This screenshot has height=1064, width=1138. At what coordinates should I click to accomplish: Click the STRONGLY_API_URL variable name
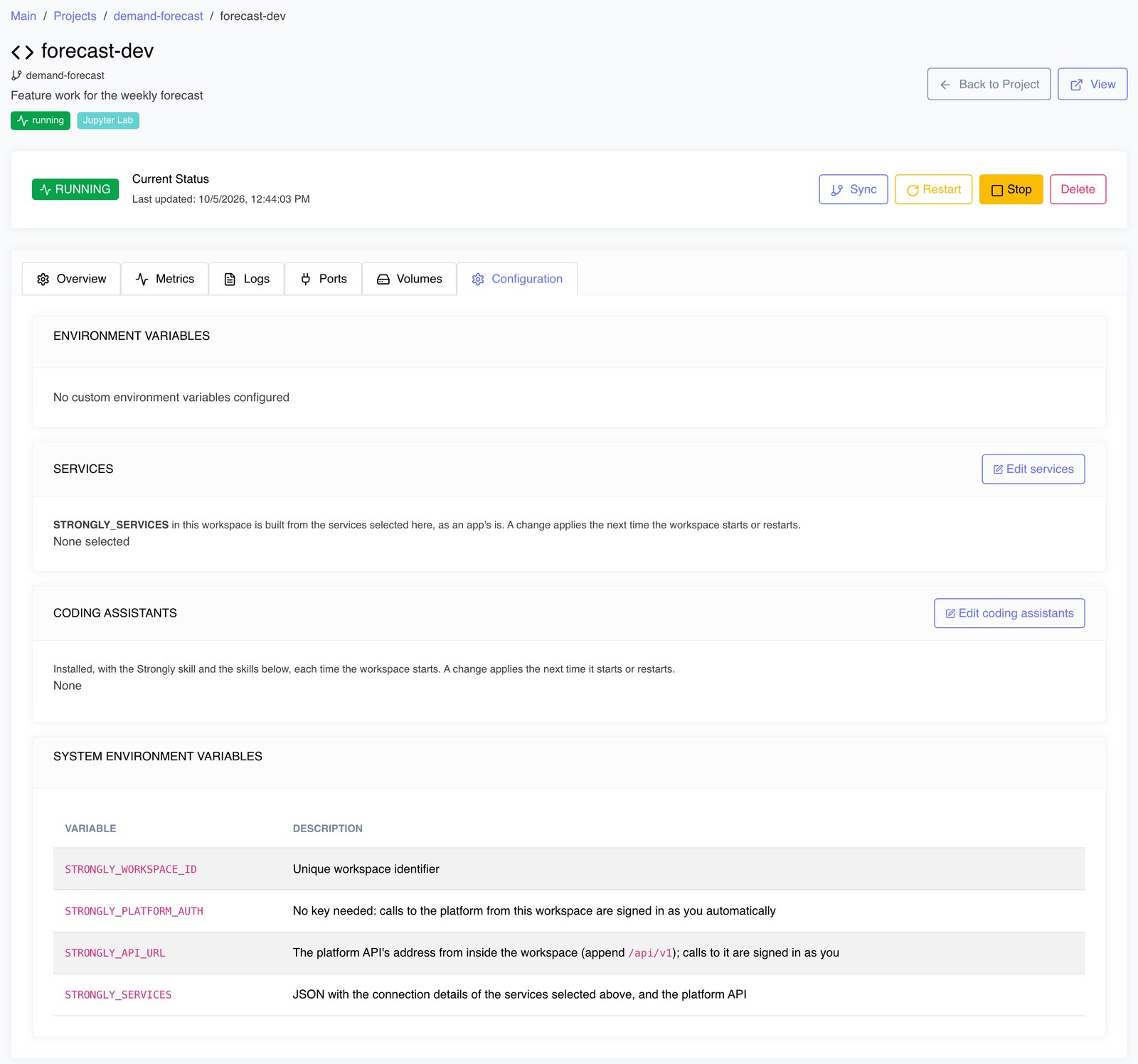[x=115, y=953]
